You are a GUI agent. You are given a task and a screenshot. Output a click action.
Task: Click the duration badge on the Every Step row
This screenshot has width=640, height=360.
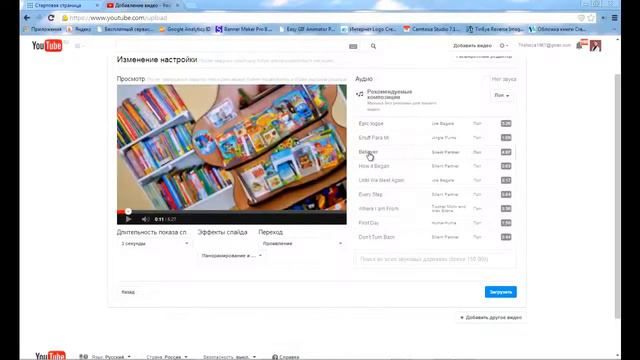[x=506, y=194]
